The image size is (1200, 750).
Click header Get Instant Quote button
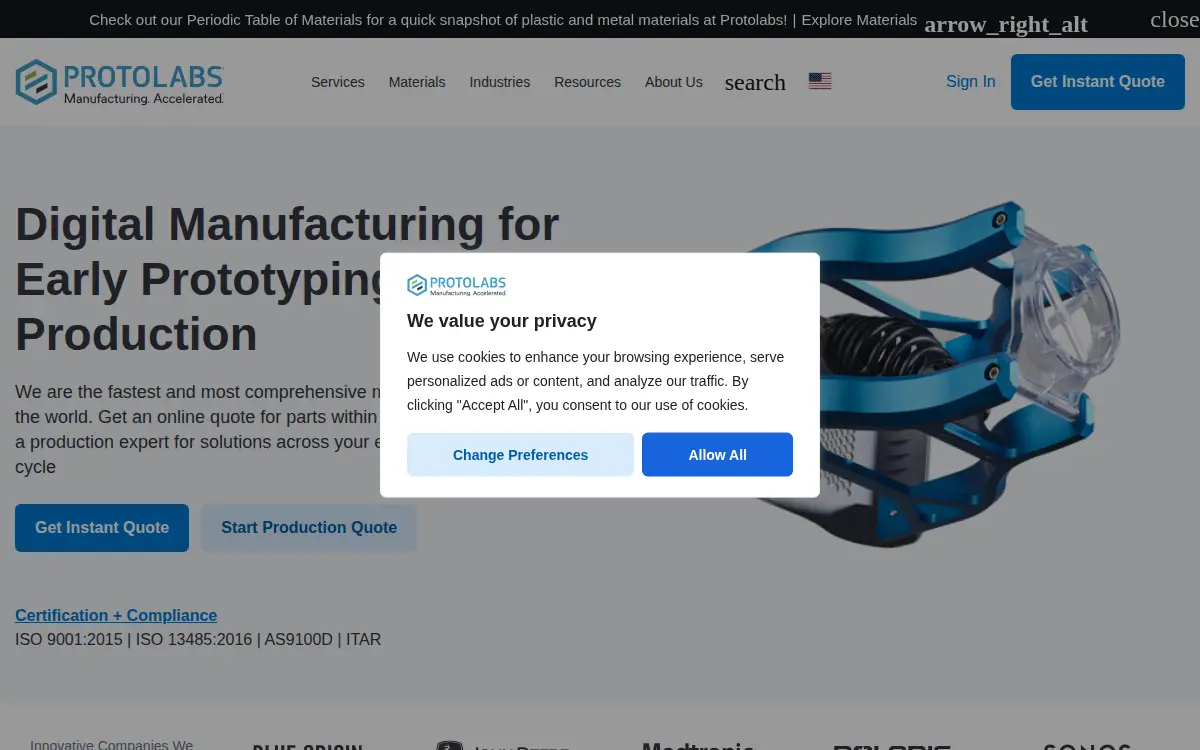tap(1098, 82)
